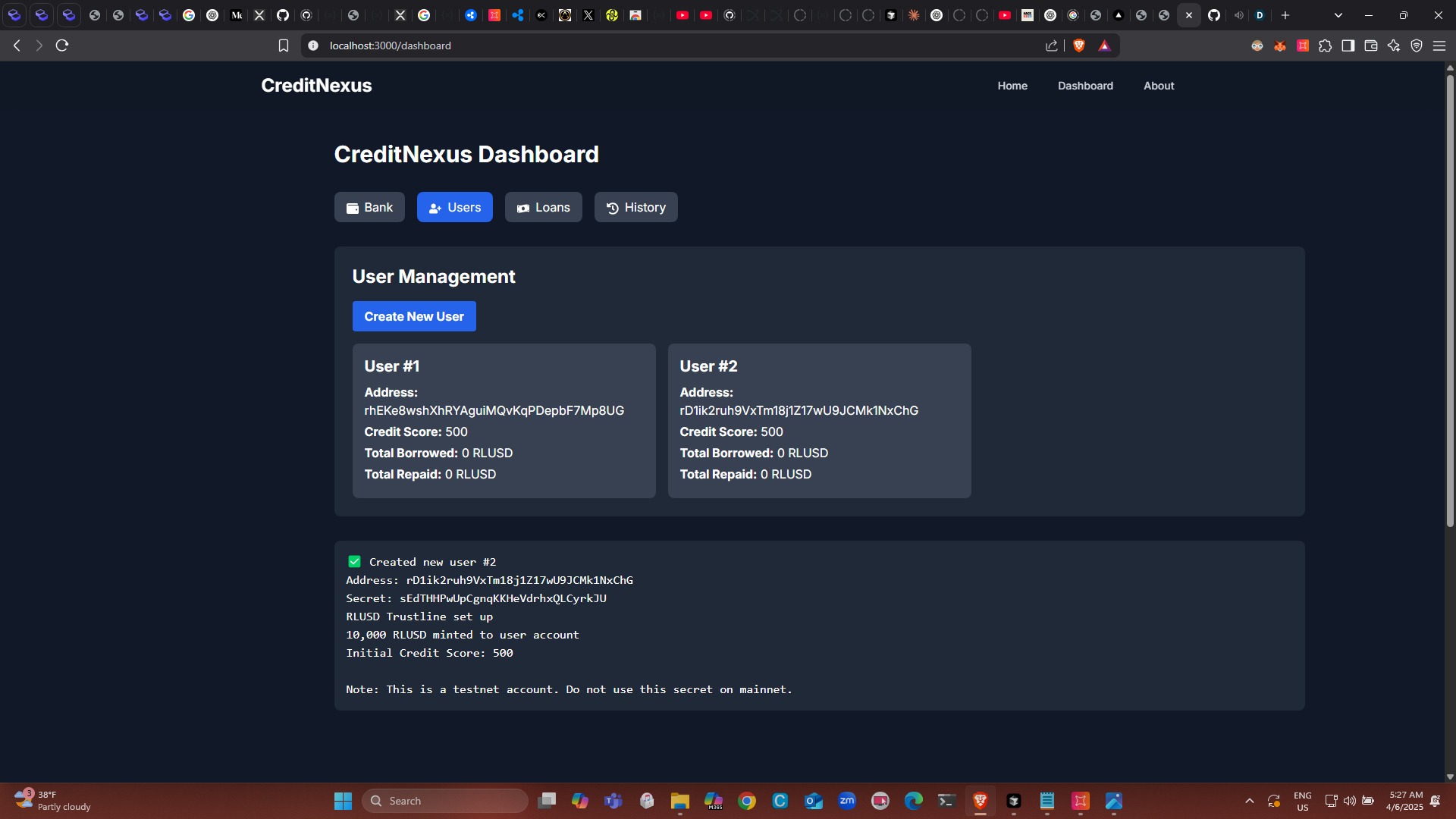The height and width of the screenshot is (819, 1456).
Task: Switch to the Loans tab
Action: tap(543, 207)
